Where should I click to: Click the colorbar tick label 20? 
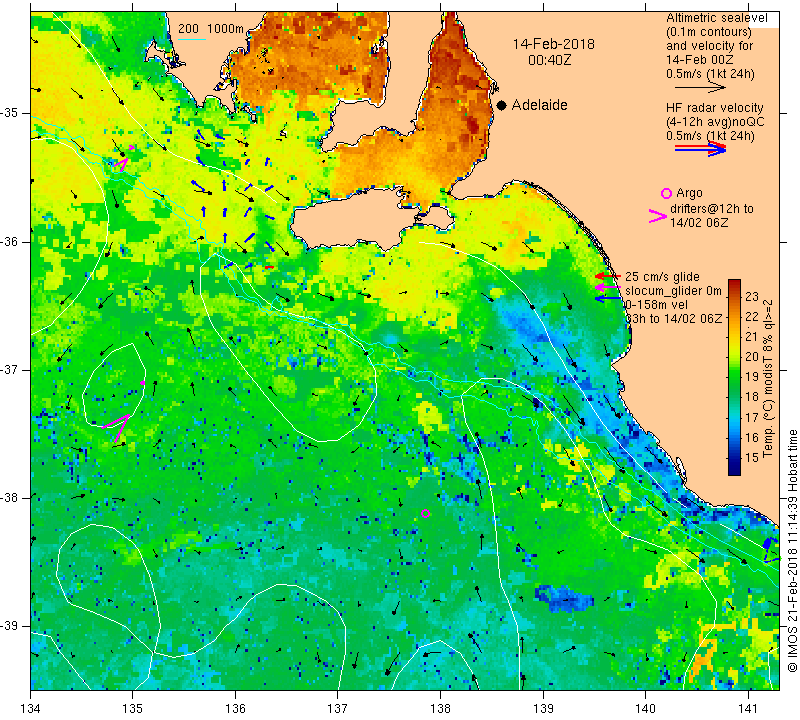(752, 357)
